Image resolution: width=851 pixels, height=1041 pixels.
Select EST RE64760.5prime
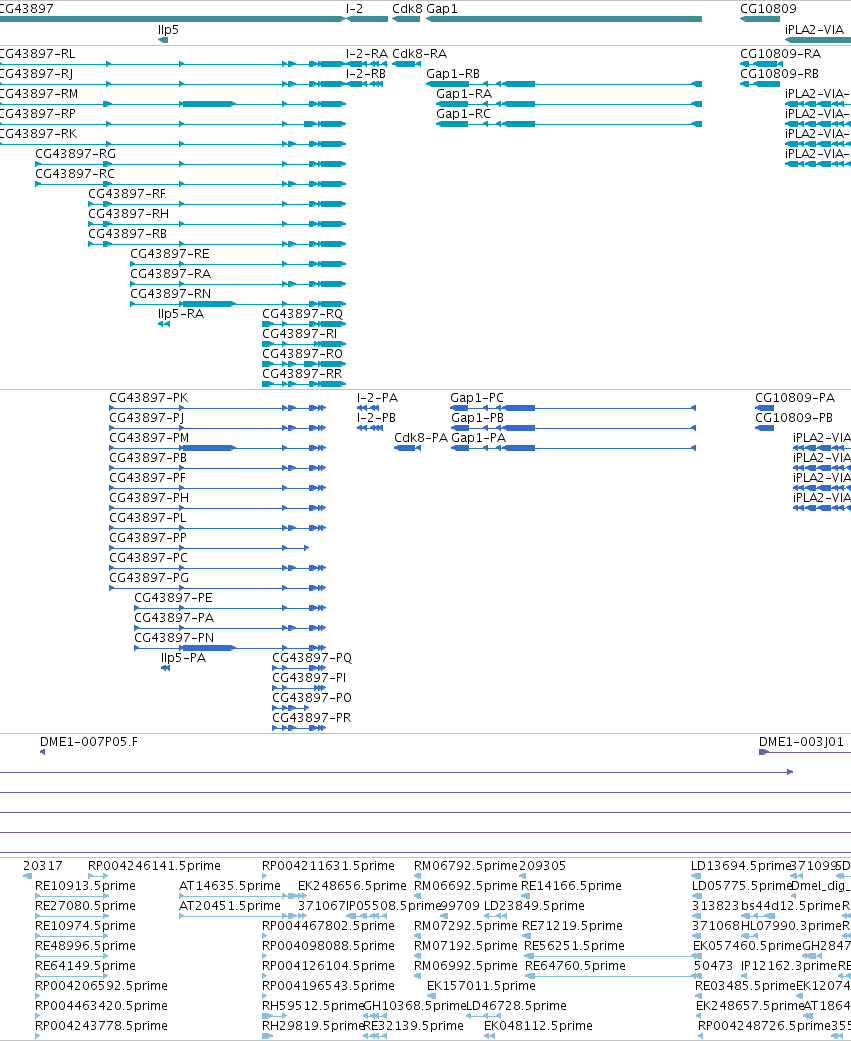[x=612, y=976]
